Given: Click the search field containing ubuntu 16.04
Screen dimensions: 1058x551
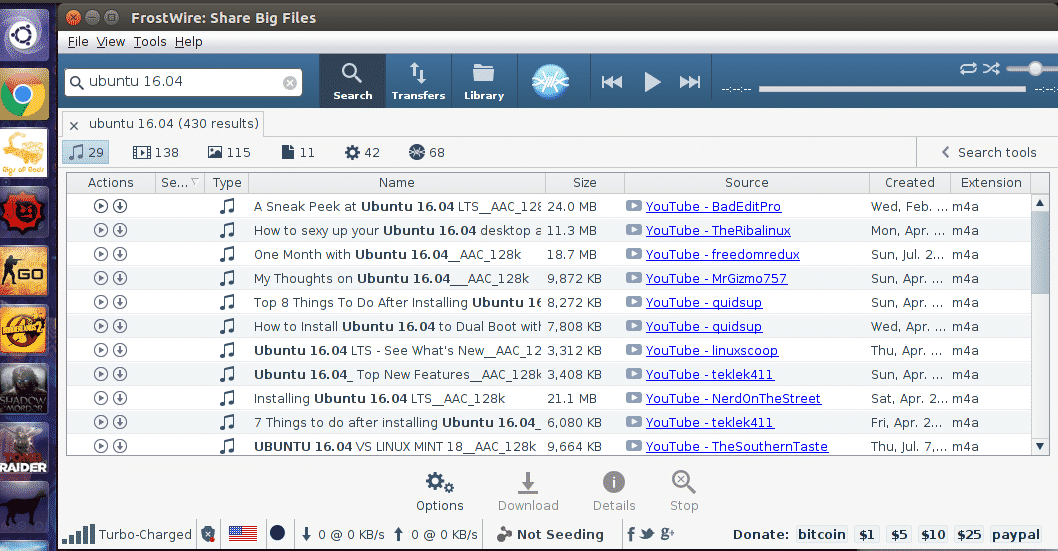Looking at the screenshot, I should coord(180,82).
